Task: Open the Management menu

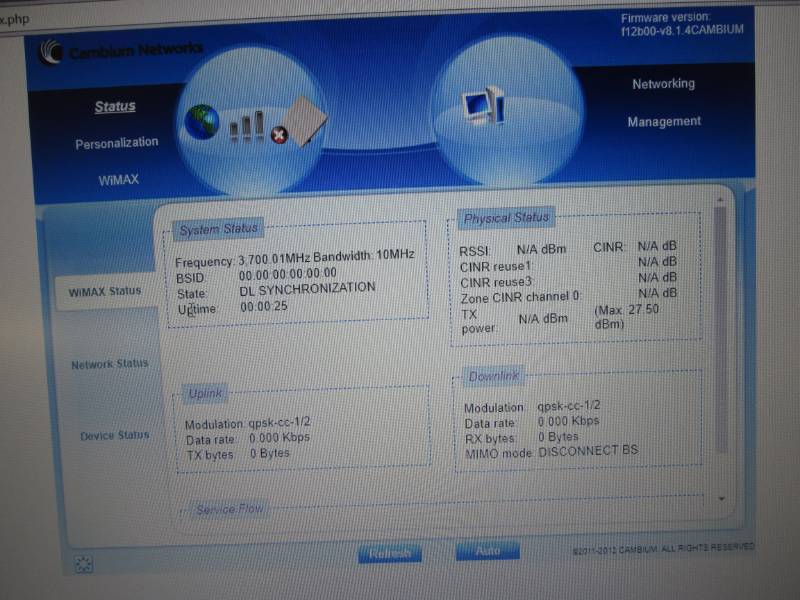Action: click(664, 121)
